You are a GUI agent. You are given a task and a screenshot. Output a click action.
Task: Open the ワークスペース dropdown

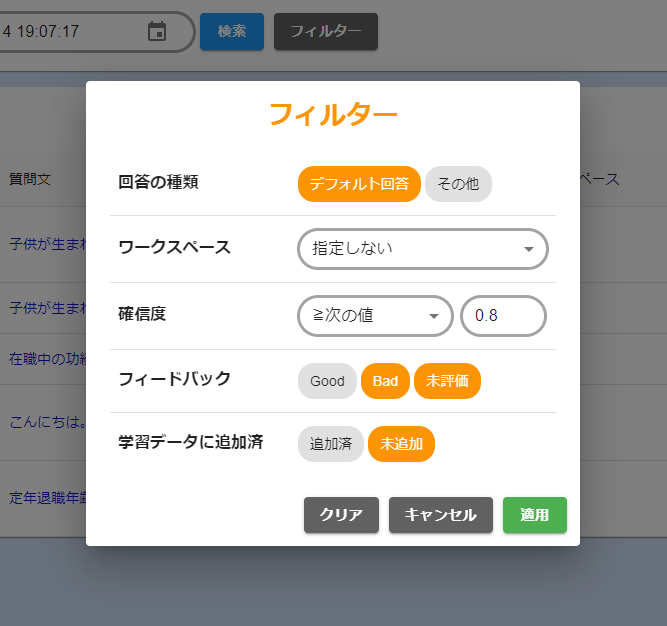click(x=410, y=249)
